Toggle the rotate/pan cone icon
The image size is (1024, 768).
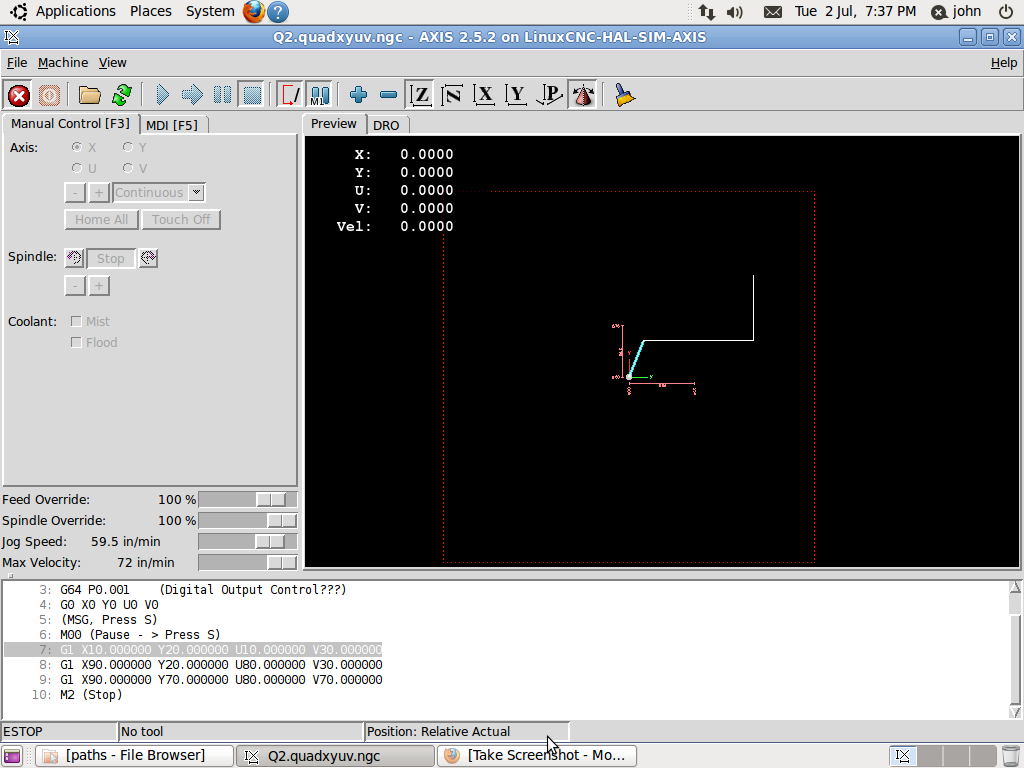click(583, 95)
